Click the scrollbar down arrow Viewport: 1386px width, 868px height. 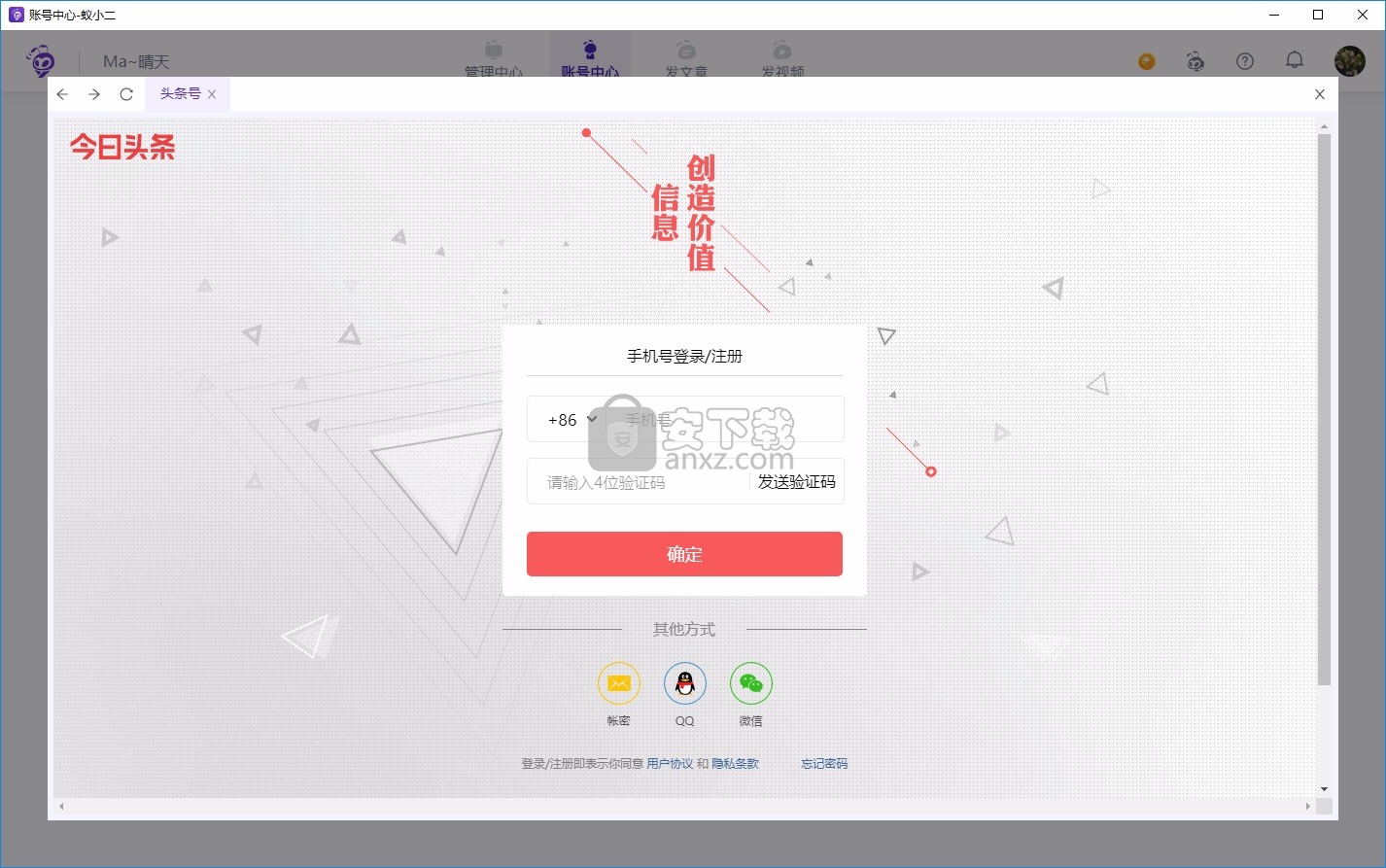click(1324, 789)
